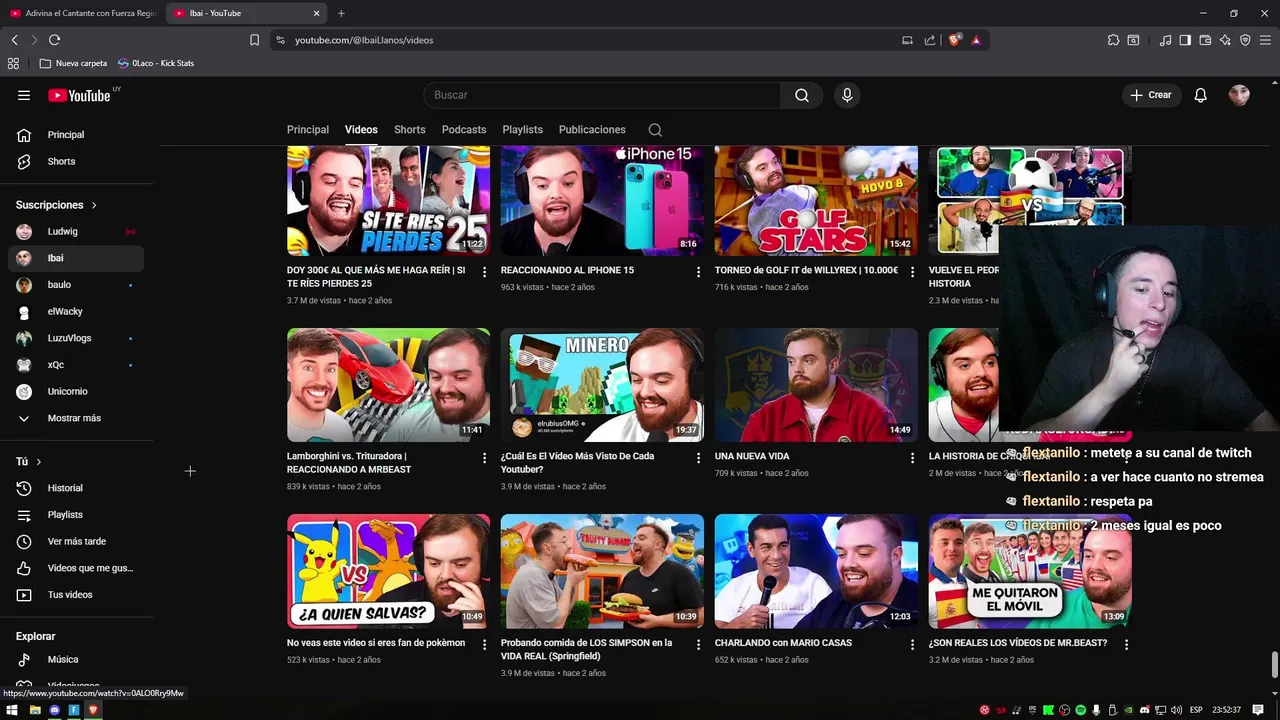Open Música under Explorar
This screenshot has height=720, width=1280.
[x=74, y=660]
